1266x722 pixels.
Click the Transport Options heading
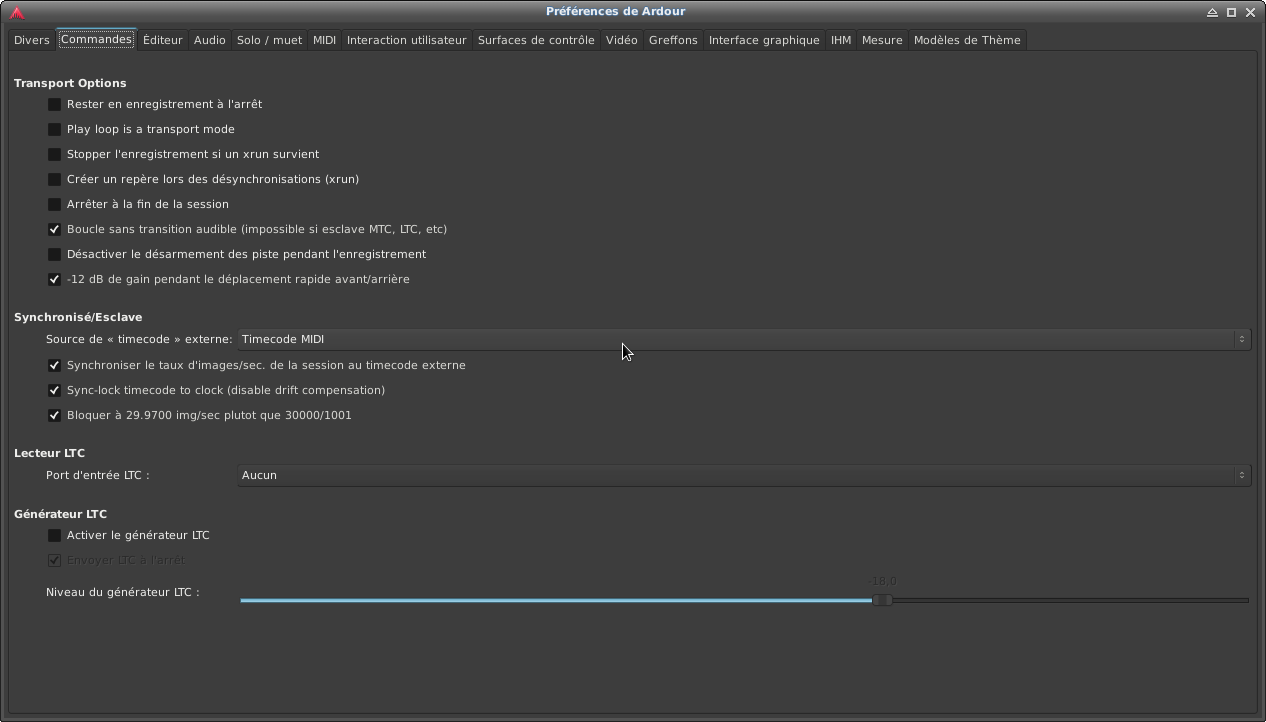[x=70, y=83]
